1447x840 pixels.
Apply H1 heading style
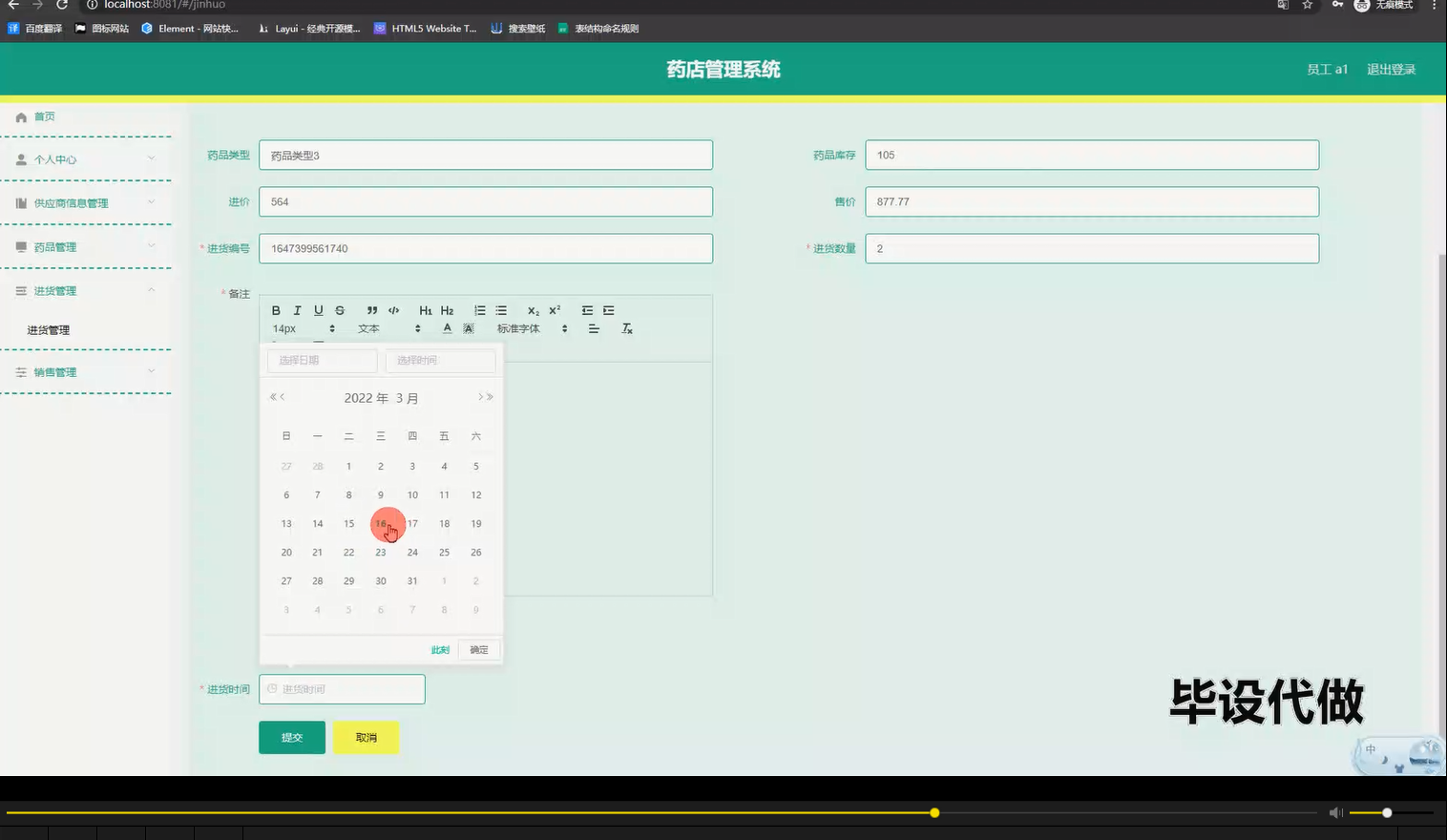(426, 310)
